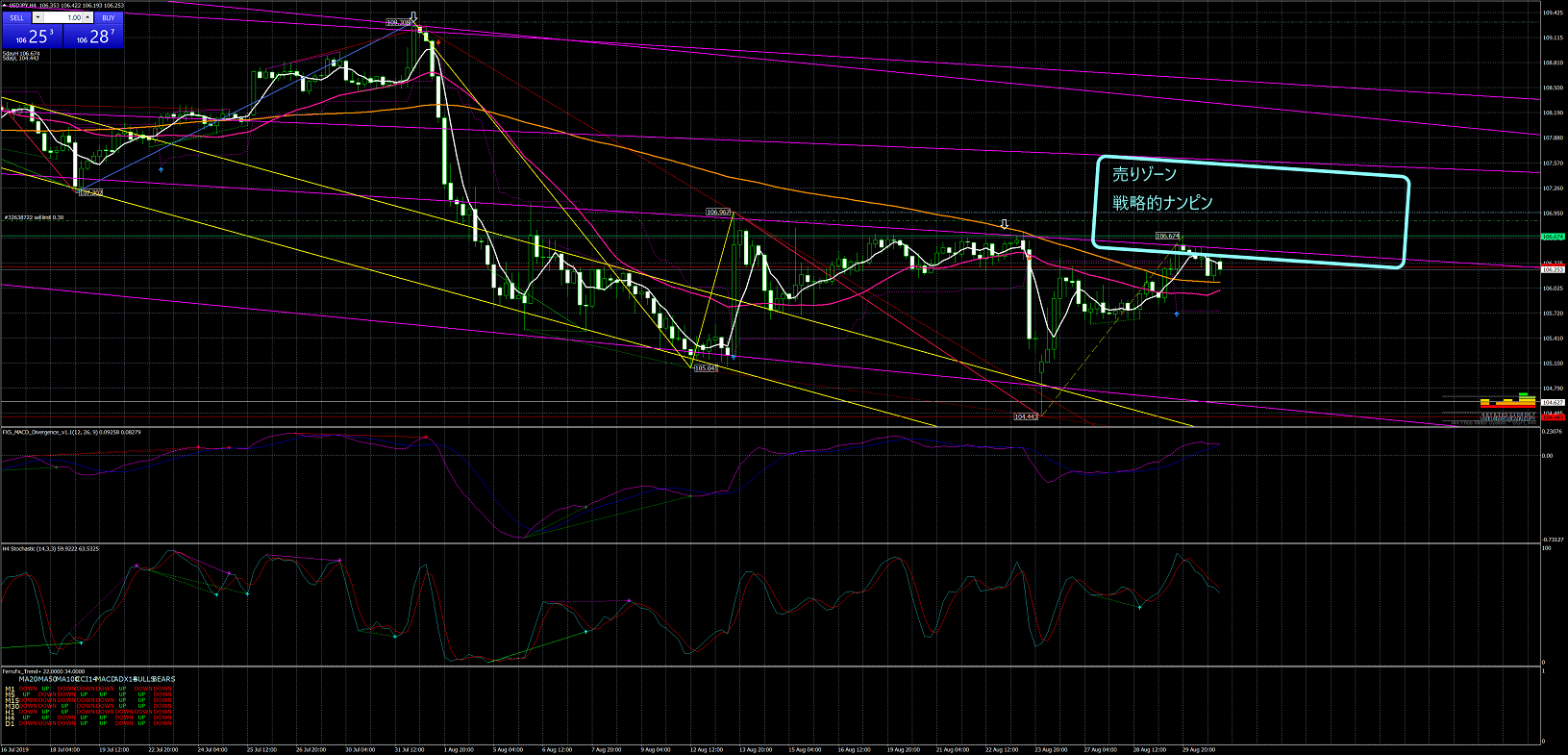Click the 105.045 swing low label

pos(706,367)
